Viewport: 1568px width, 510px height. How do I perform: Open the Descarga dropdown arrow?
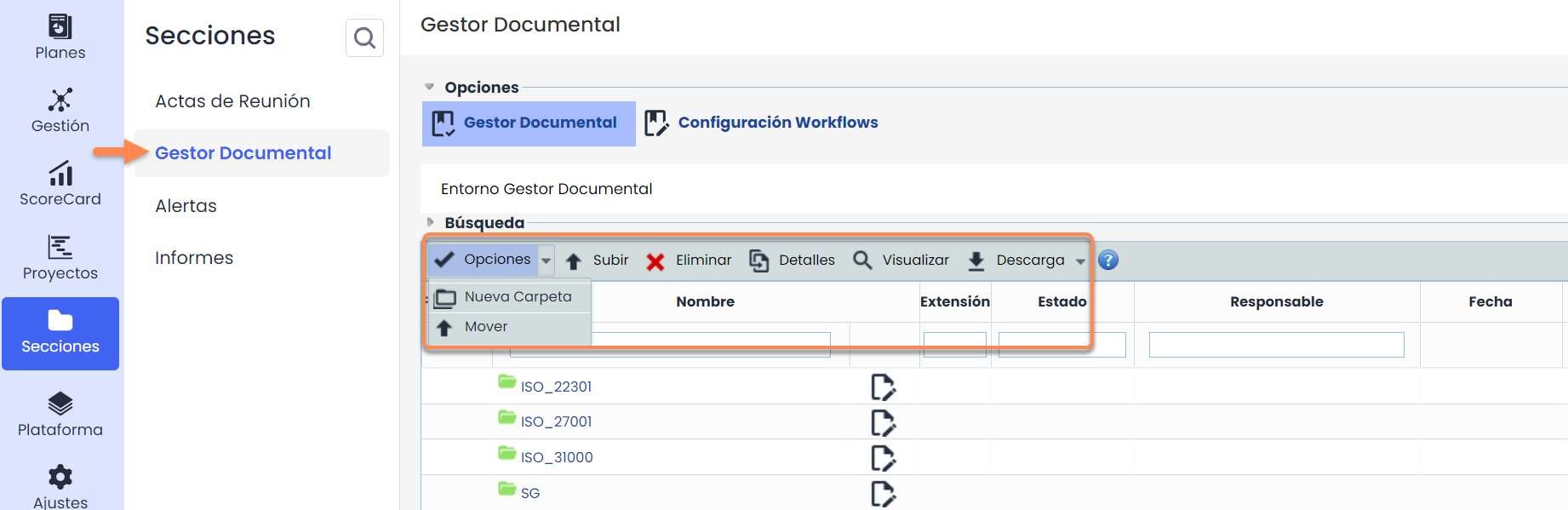click(x=1080, y=261)
